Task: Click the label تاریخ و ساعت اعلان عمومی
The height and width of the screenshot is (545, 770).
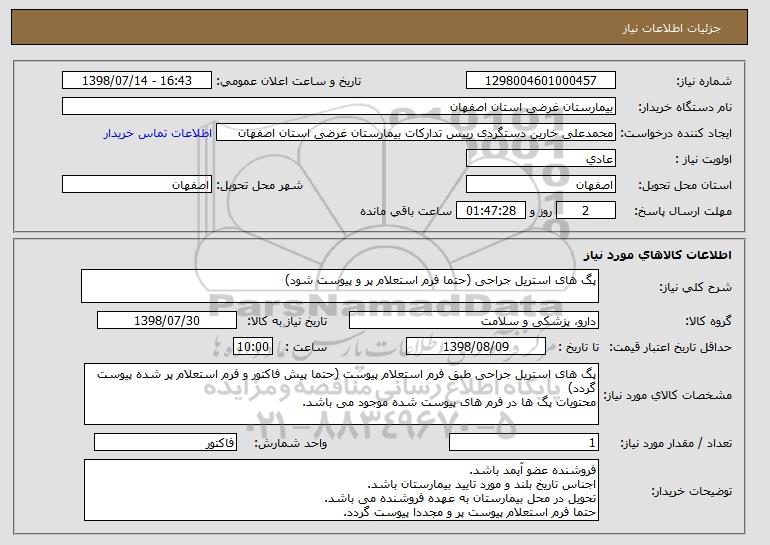Action: pyautogui.click(x=289, y=81)
